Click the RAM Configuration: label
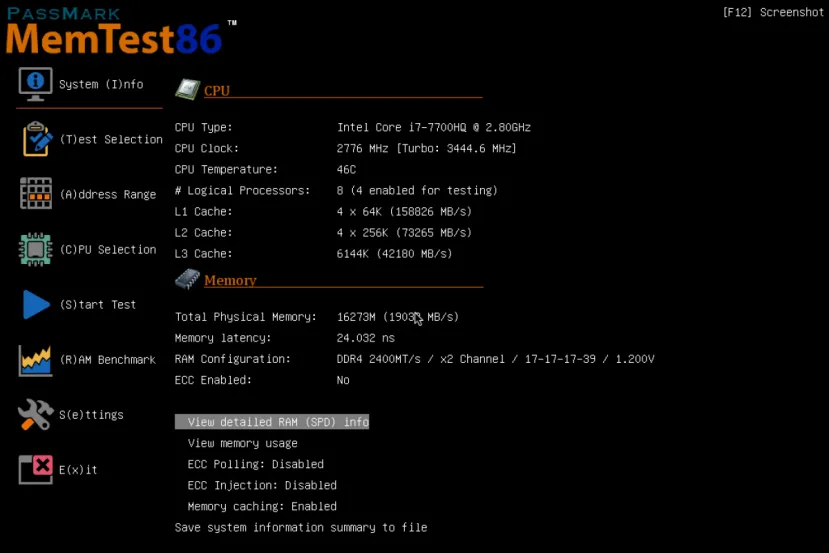 (233, 360)
